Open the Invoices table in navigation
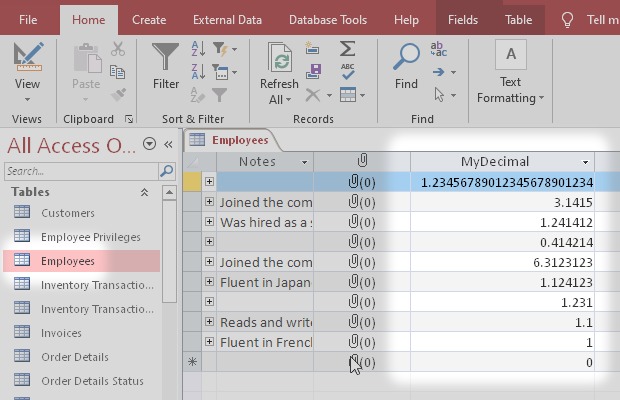Screen dimensions: 620x400 pyautogui.click(x=61, y=333)
